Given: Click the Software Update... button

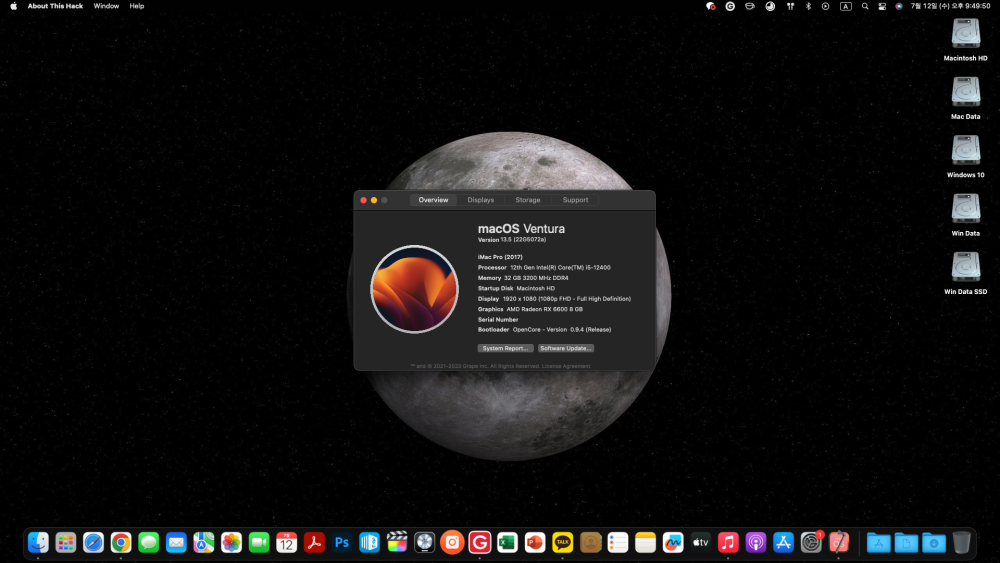Looking at the screenshot, I should (566, 348).
